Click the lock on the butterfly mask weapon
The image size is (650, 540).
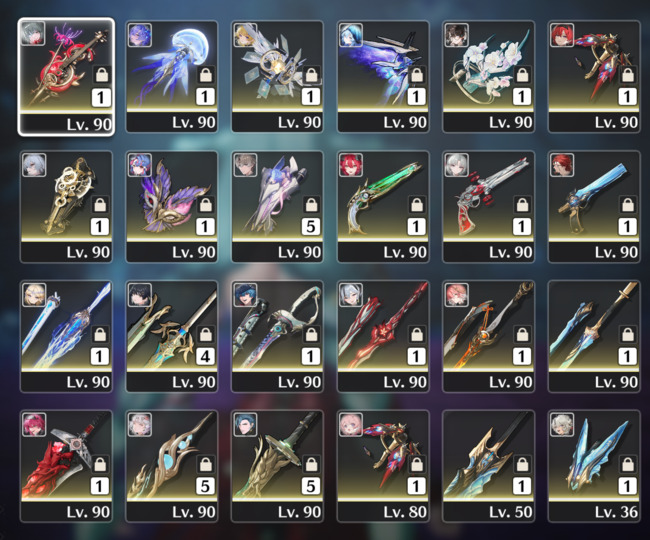pos(206,205)
